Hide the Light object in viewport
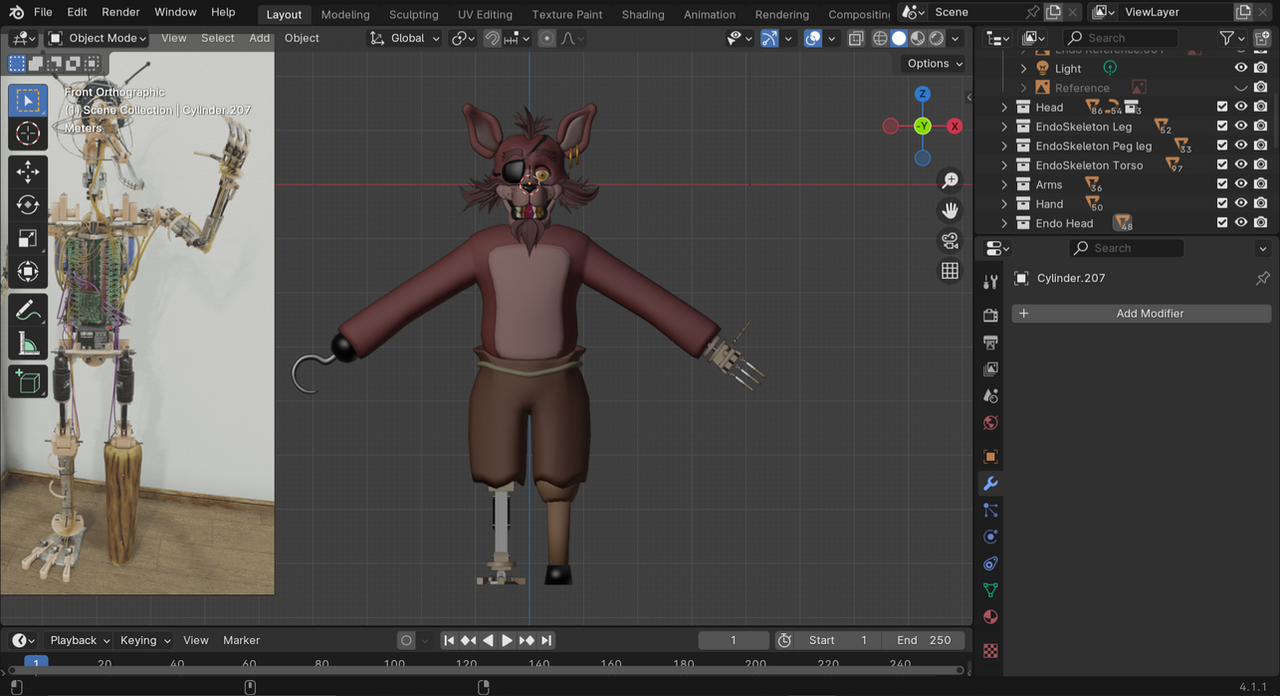 [x=1241, y=68]
